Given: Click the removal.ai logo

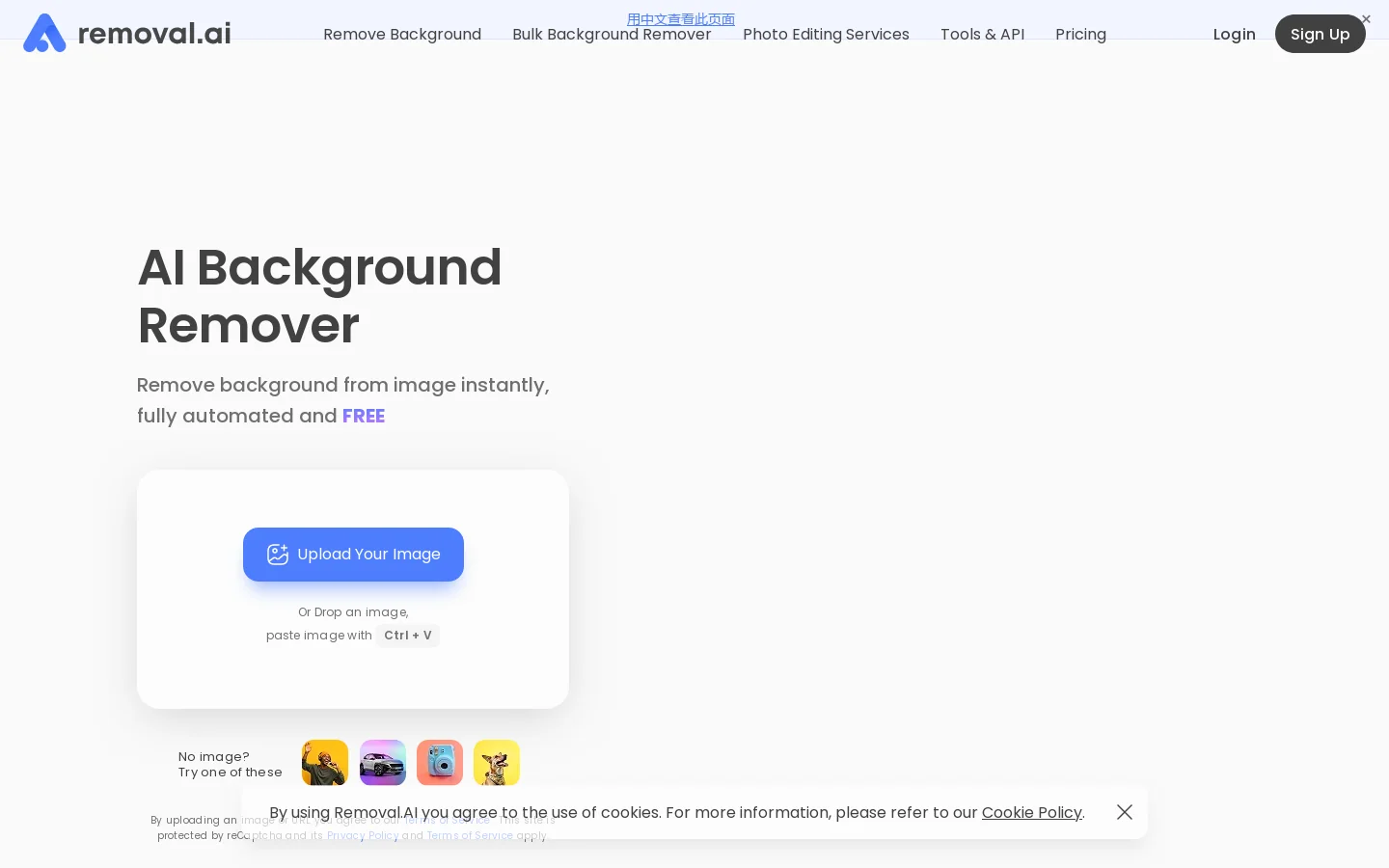Looking at the screenshot, I should click(126, 34).
